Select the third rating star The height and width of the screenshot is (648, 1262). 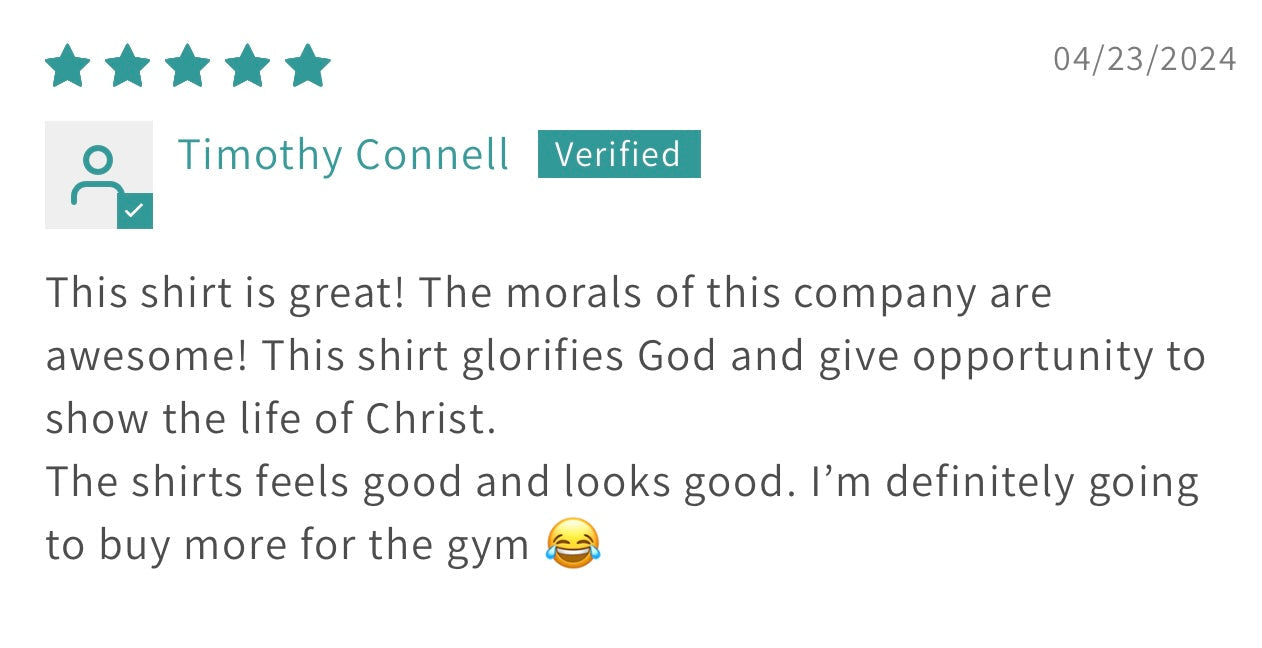coord(188,66)
